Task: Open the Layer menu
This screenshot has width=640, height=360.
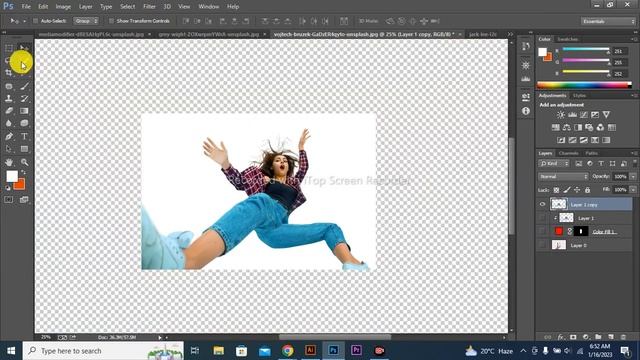Action: click(85, 7)
